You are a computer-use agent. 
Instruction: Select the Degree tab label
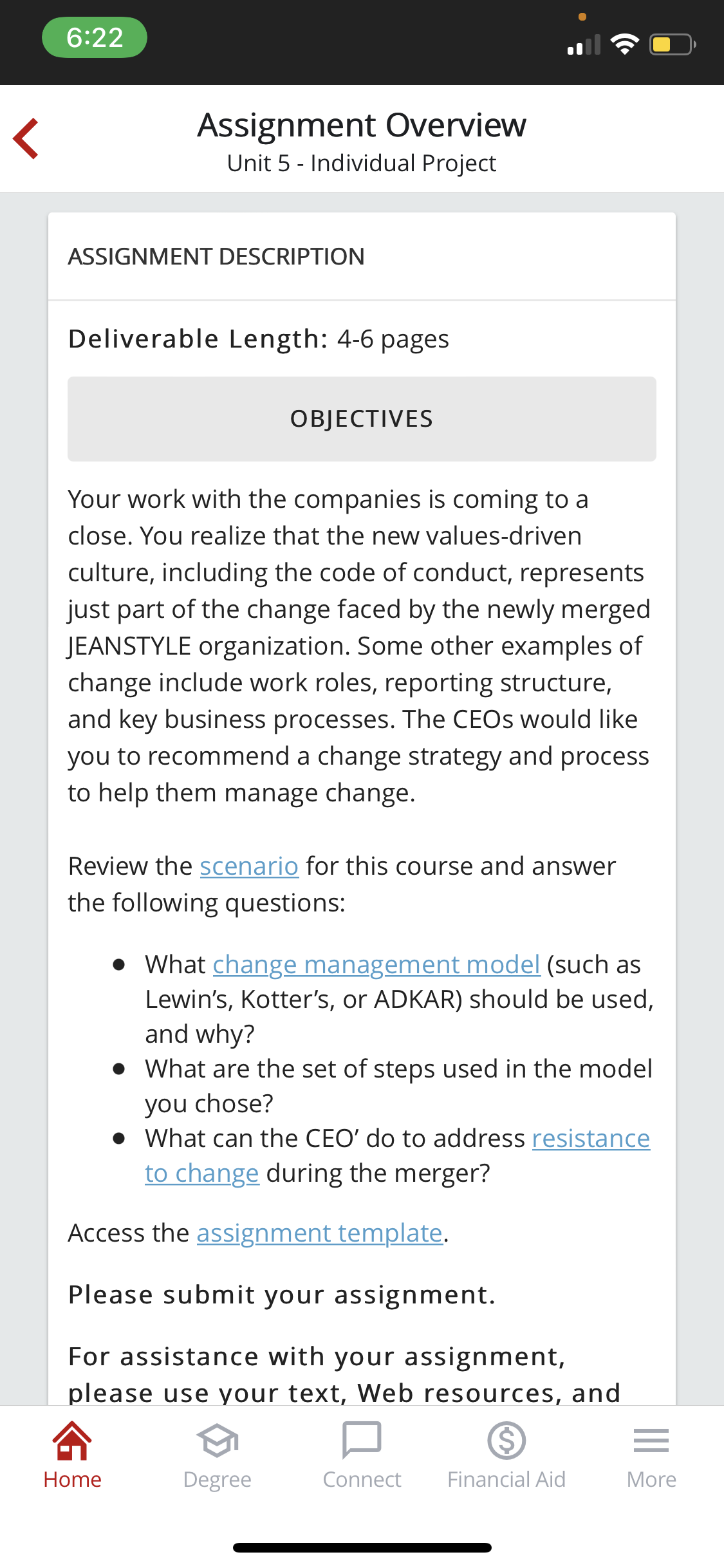[217, 1480]
